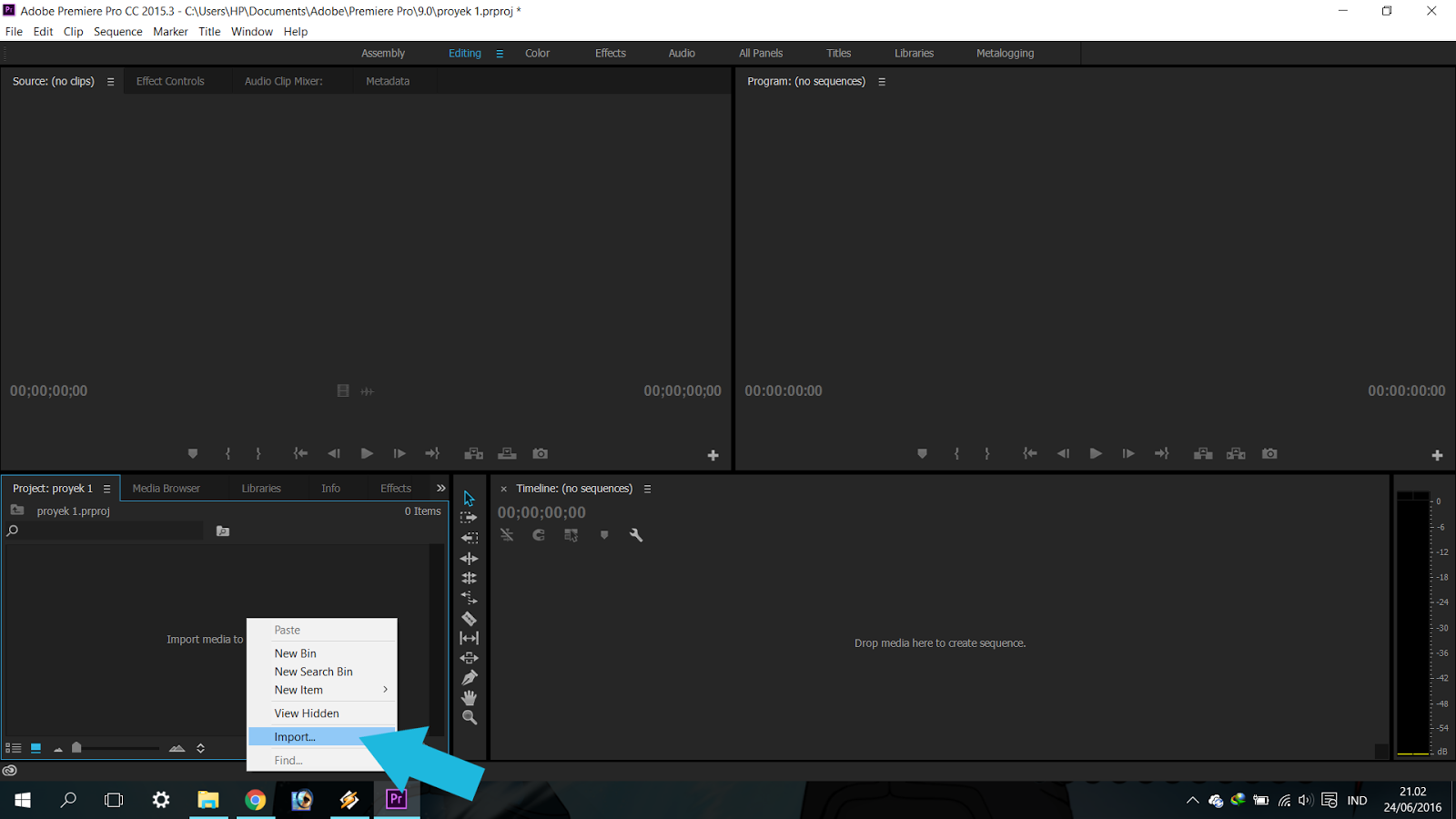Select the Razor tool
1456x819 pixels.
(x=469, y=619)
